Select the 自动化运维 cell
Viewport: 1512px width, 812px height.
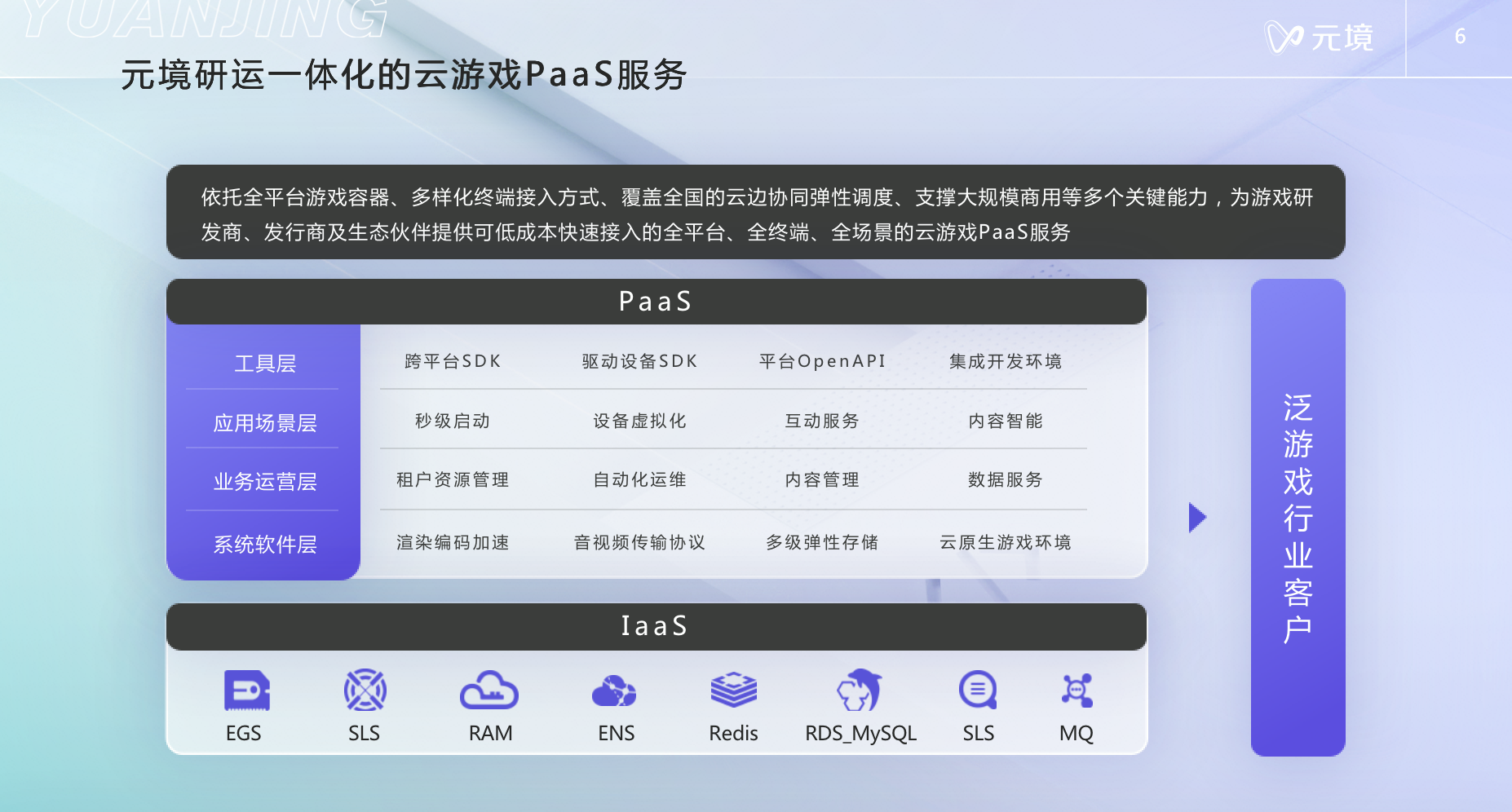639,479
